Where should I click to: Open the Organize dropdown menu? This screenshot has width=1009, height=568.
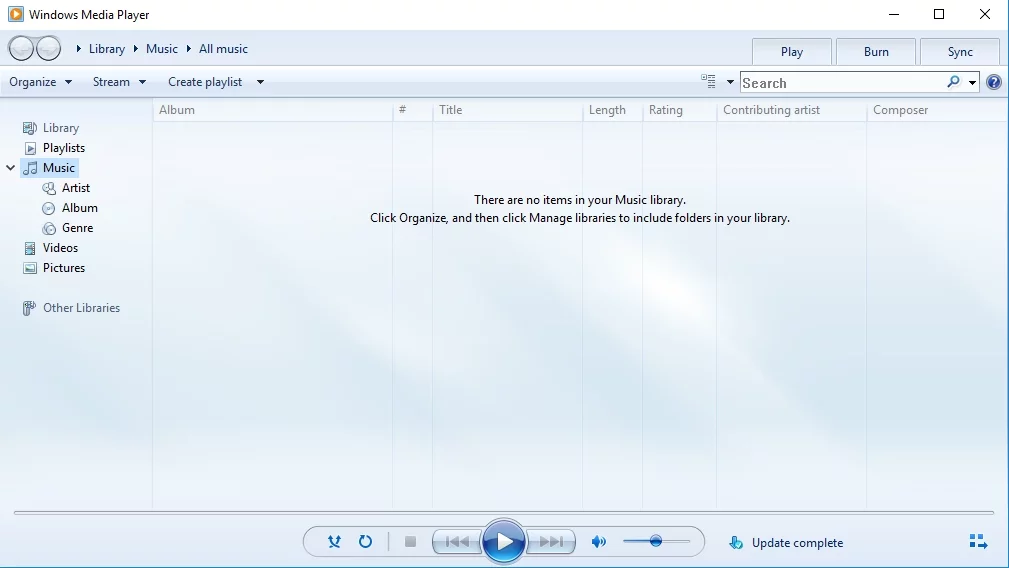[x=41, y=82]
